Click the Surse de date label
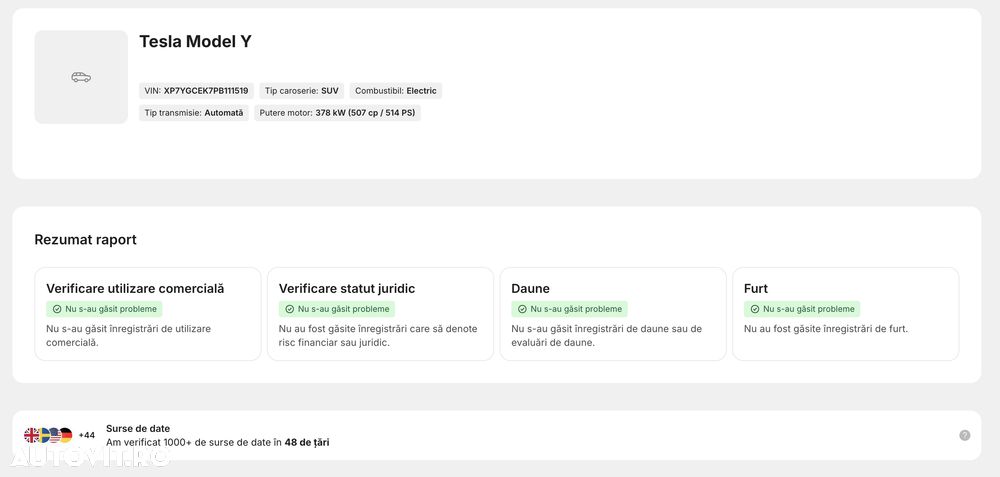1000x477 pixels. coord(138,429)
